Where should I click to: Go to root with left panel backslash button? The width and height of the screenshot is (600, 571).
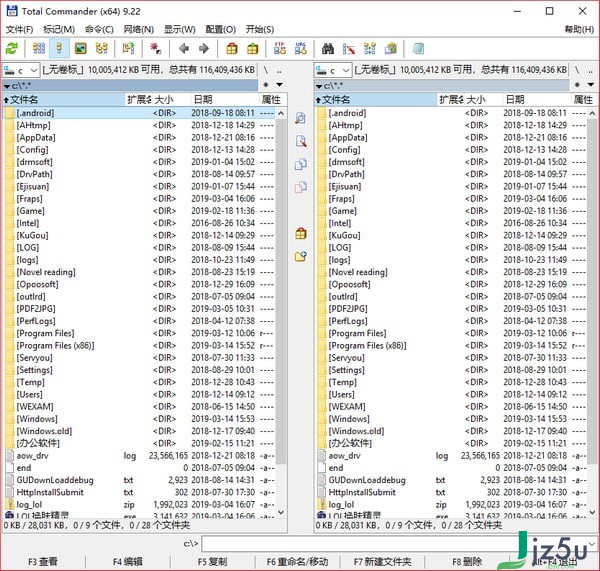coord(266,70)
